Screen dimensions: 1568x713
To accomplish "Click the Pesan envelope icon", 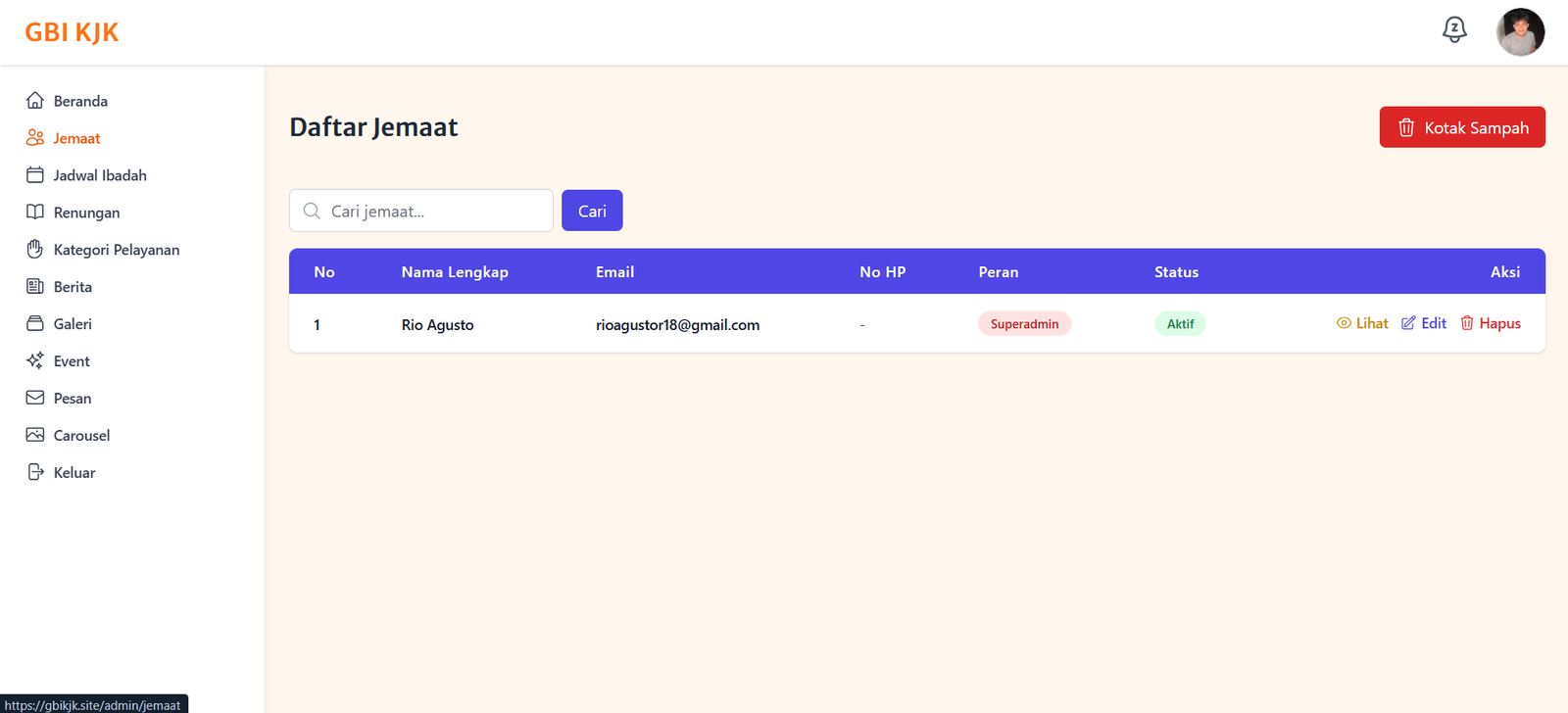I will 35,399.
